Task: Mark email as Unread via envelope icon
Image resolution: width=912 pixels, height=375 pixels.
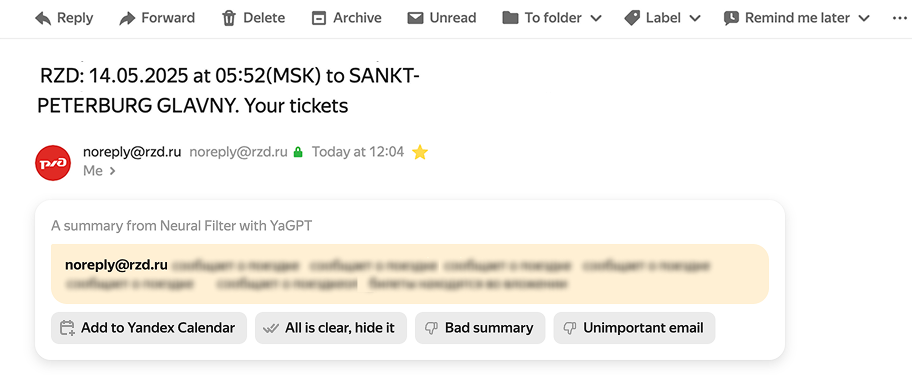Action: tap(415, 19)
